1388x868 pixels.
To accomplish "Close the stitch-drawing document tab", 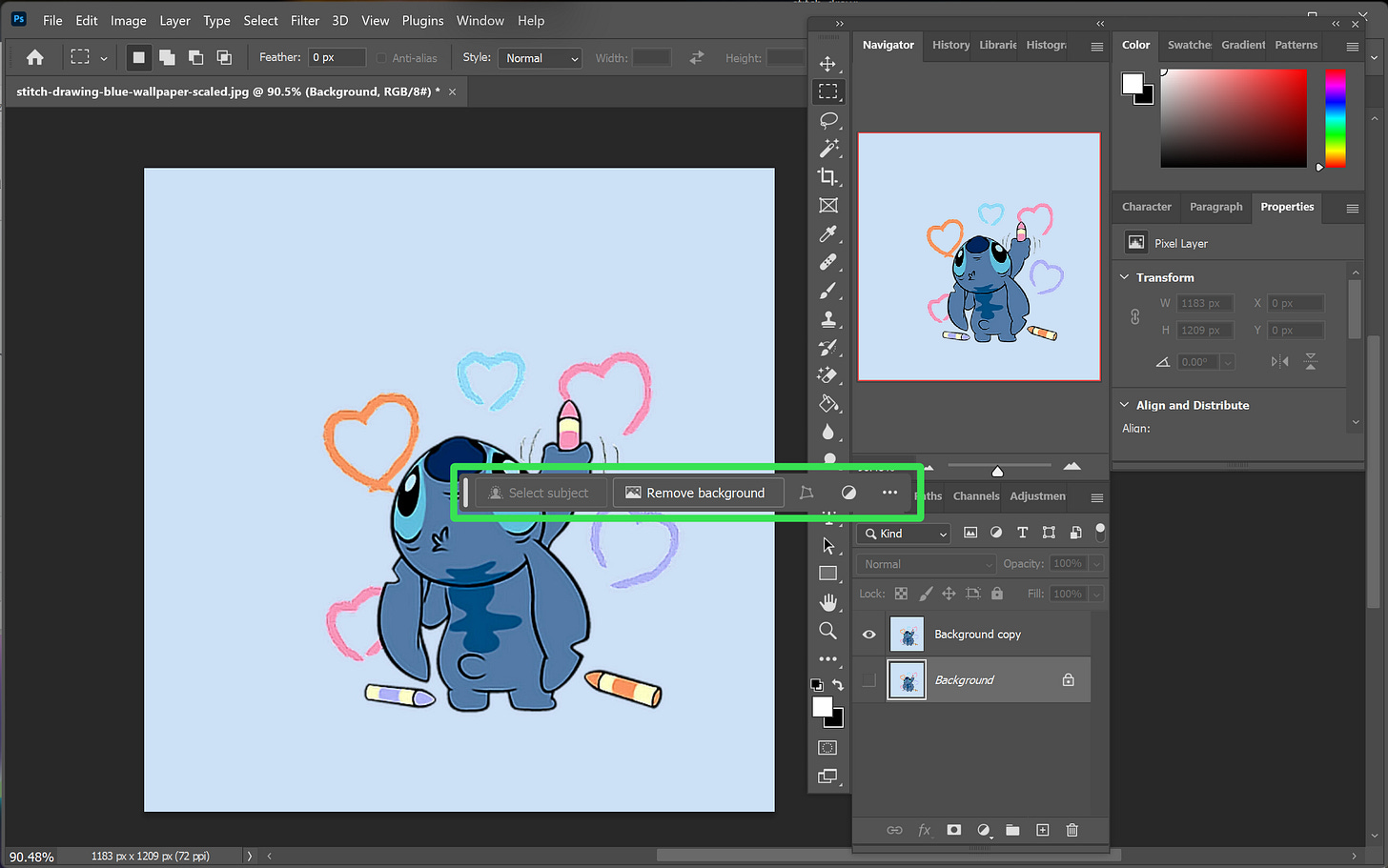I will coord(452,92).
